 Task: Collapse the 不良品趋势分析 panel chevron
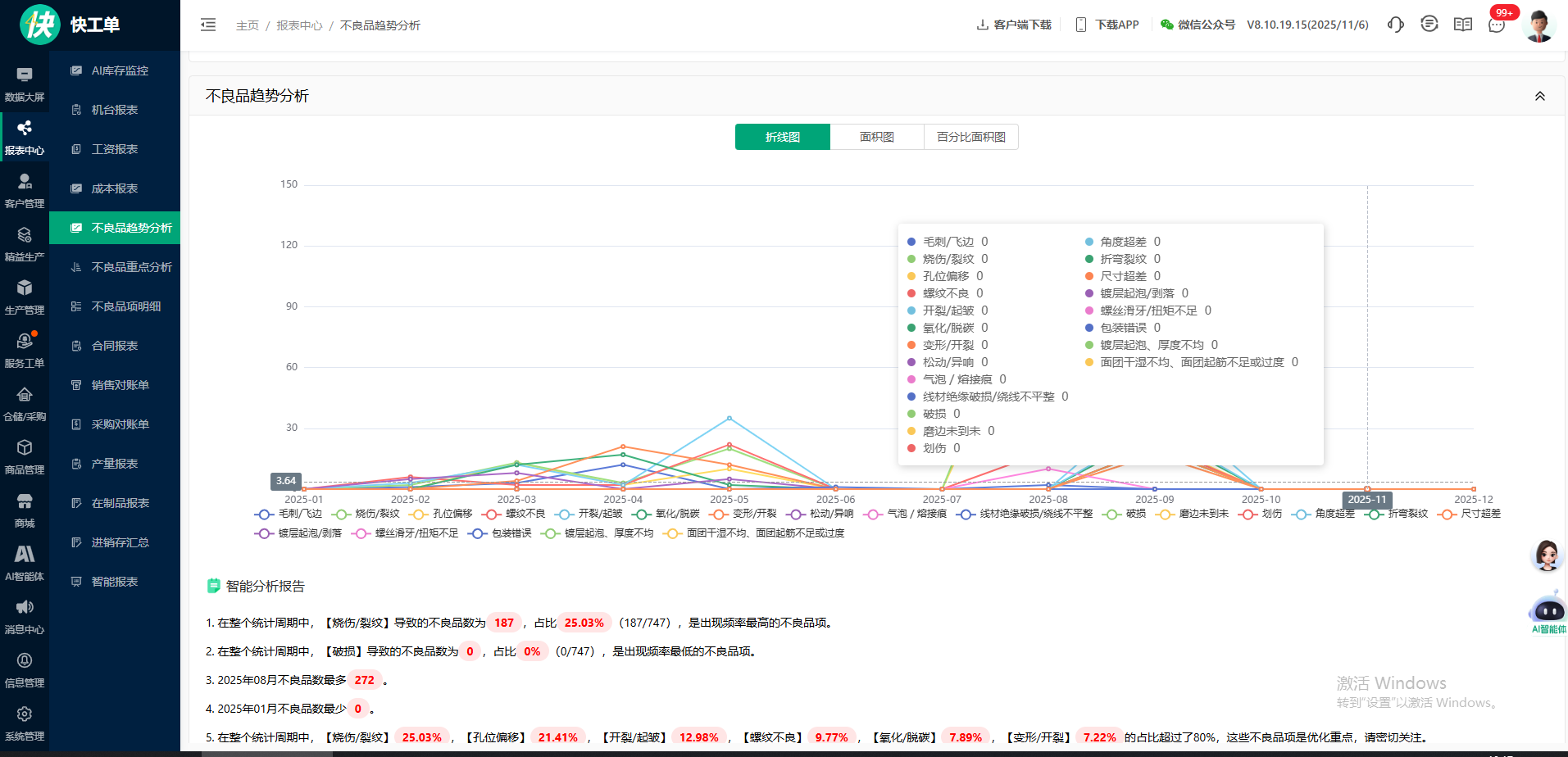(1539, 96)
